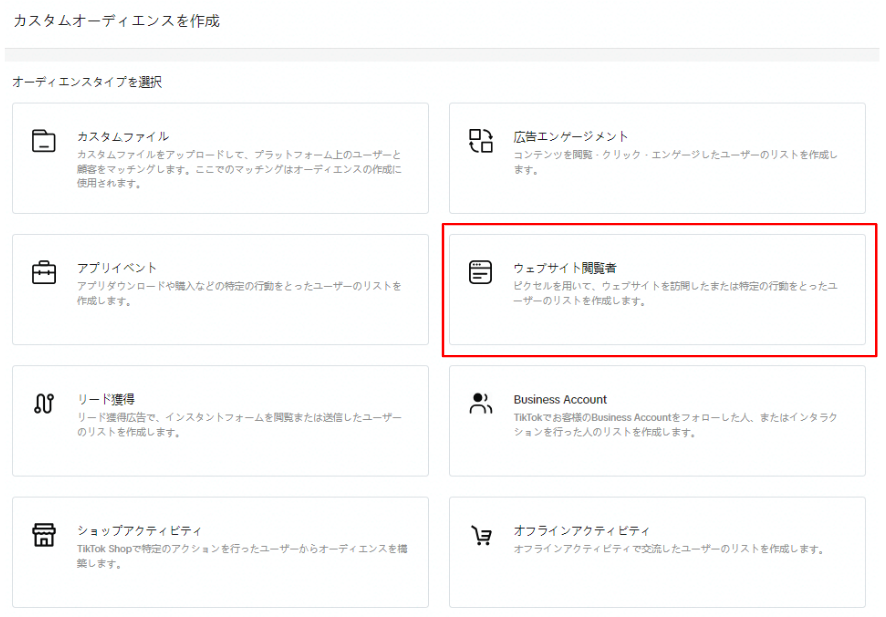Click the Business Account description about followers
Viewport: 886px width, 617px height.
(x=675, y=424)
